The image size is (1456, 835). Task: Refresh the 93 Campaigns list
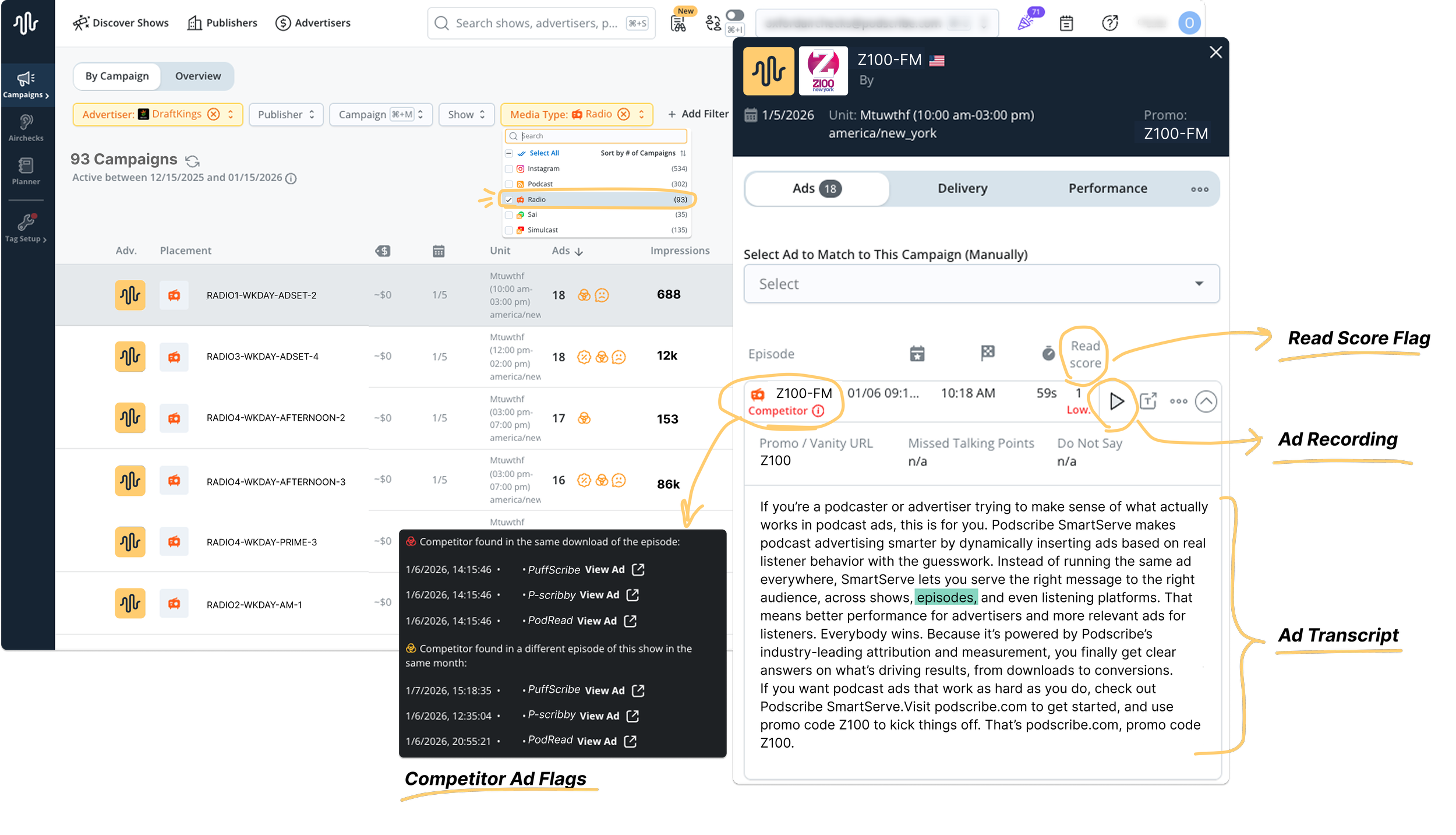coord(192,161)
